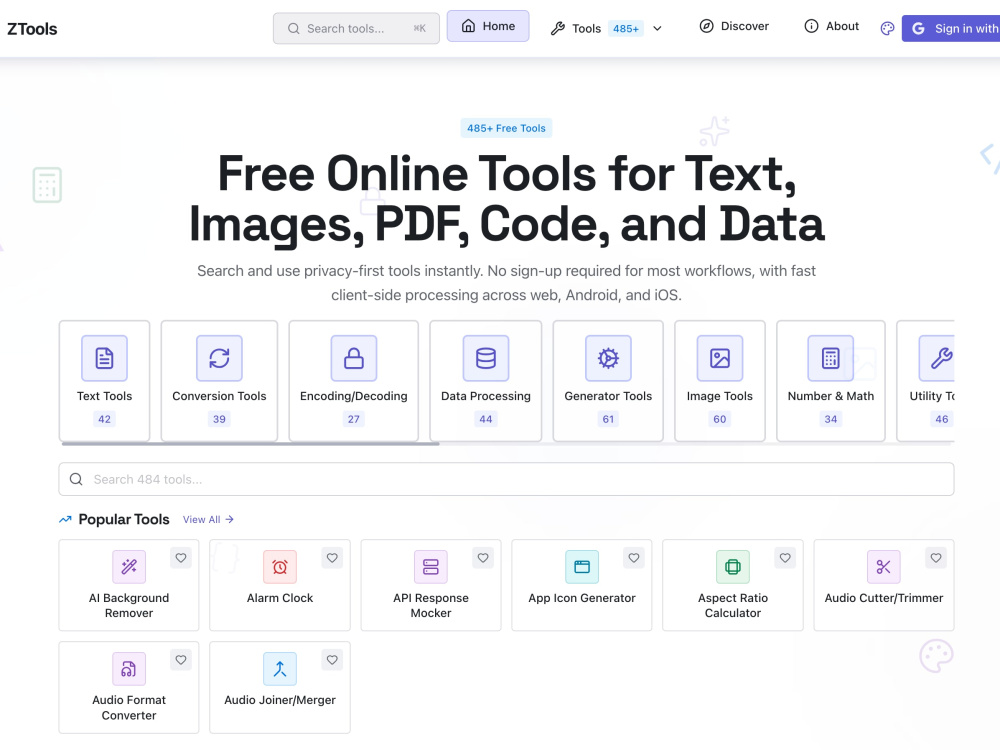Favorite Audio Cutter/Trimmer with heart

tap(936, 558)
